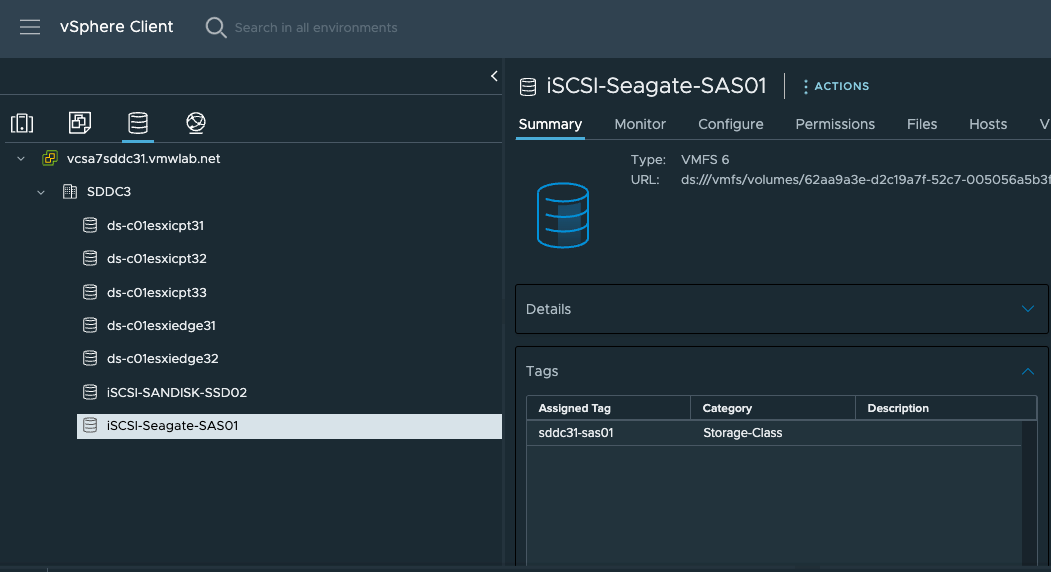Open the hamburger navigation menu

(29, 27)
